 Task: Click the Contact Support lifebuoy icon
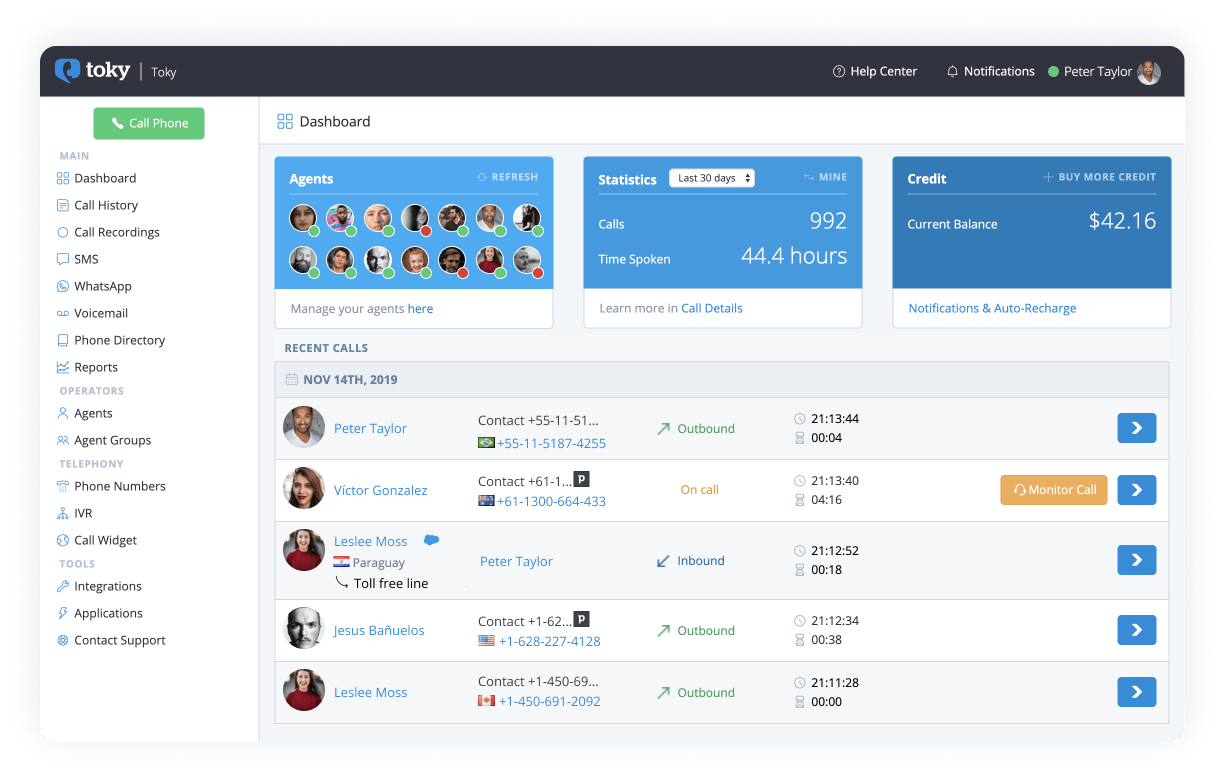tap(63, 640)
